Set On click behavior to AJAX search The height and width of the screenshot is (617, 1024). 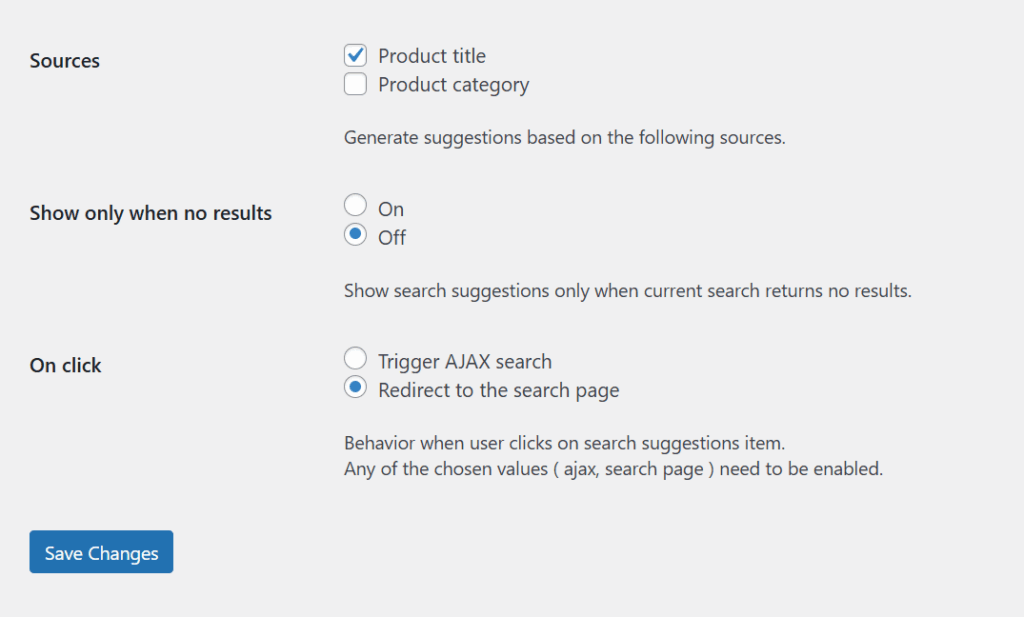pyautogui.click(x=355, y=357)
